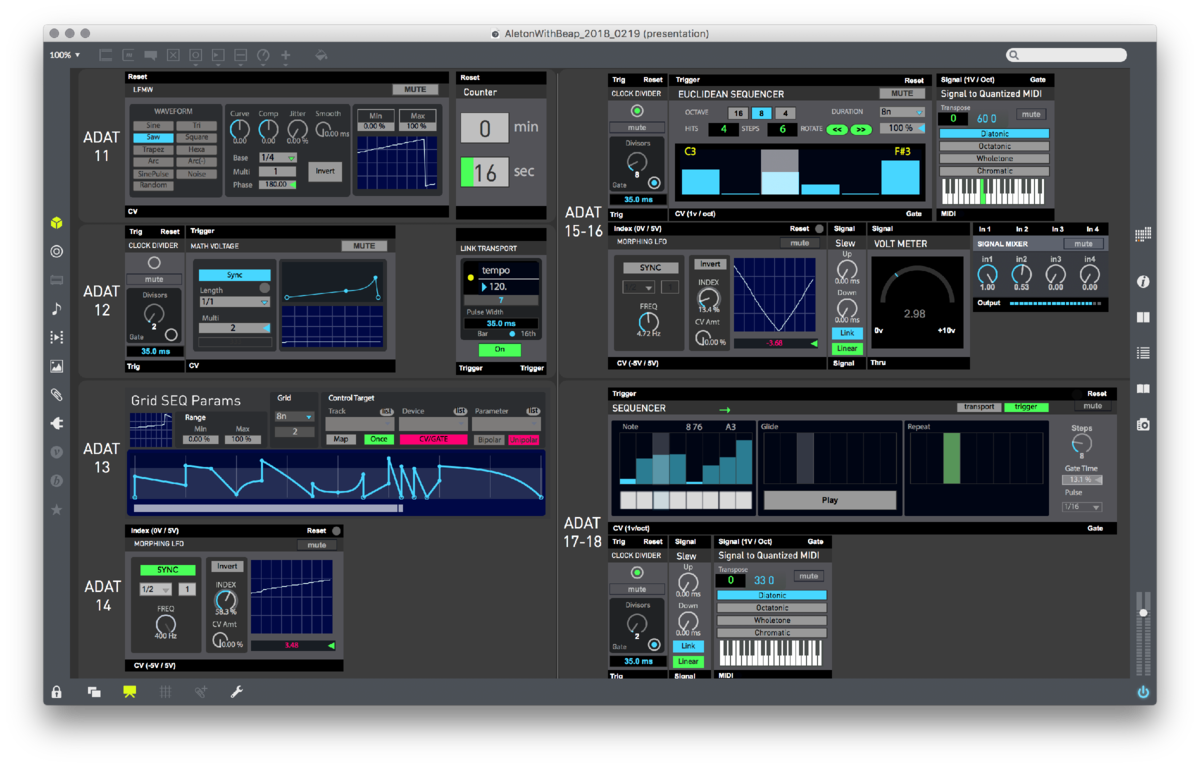The image size is (1200, 767).
Task: Open the Video play-list icon in left sidebar
Action: coord(57,338)
